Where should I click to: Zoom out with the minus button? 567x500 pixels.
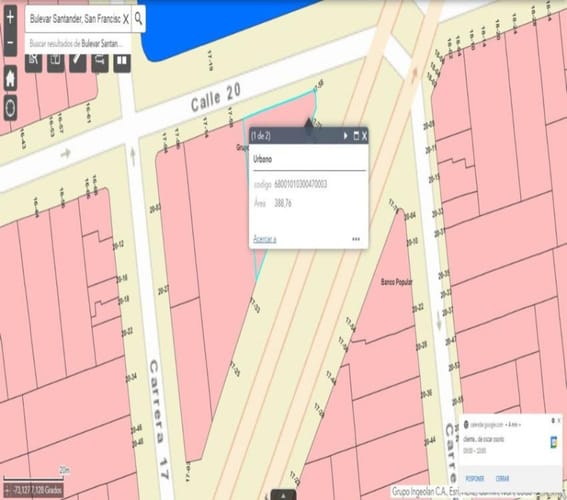tap(10, 43)
